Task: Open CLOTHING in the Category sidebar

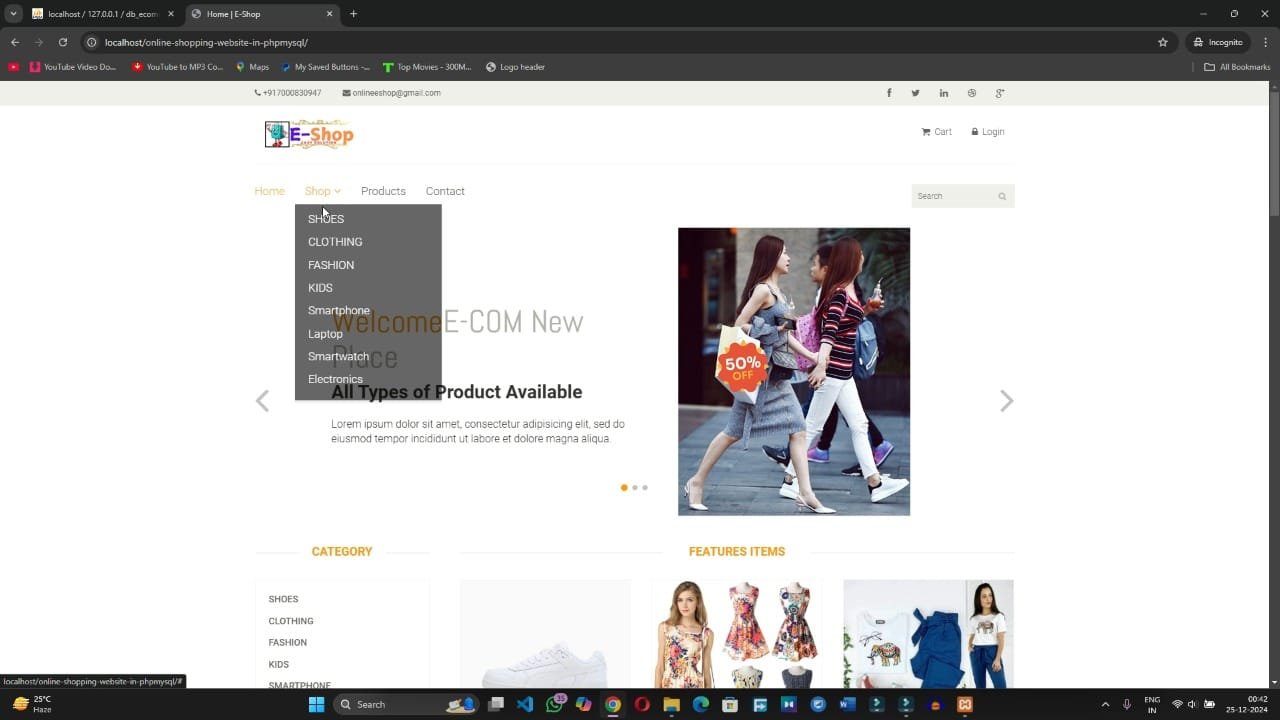Action: click(291, 621)
